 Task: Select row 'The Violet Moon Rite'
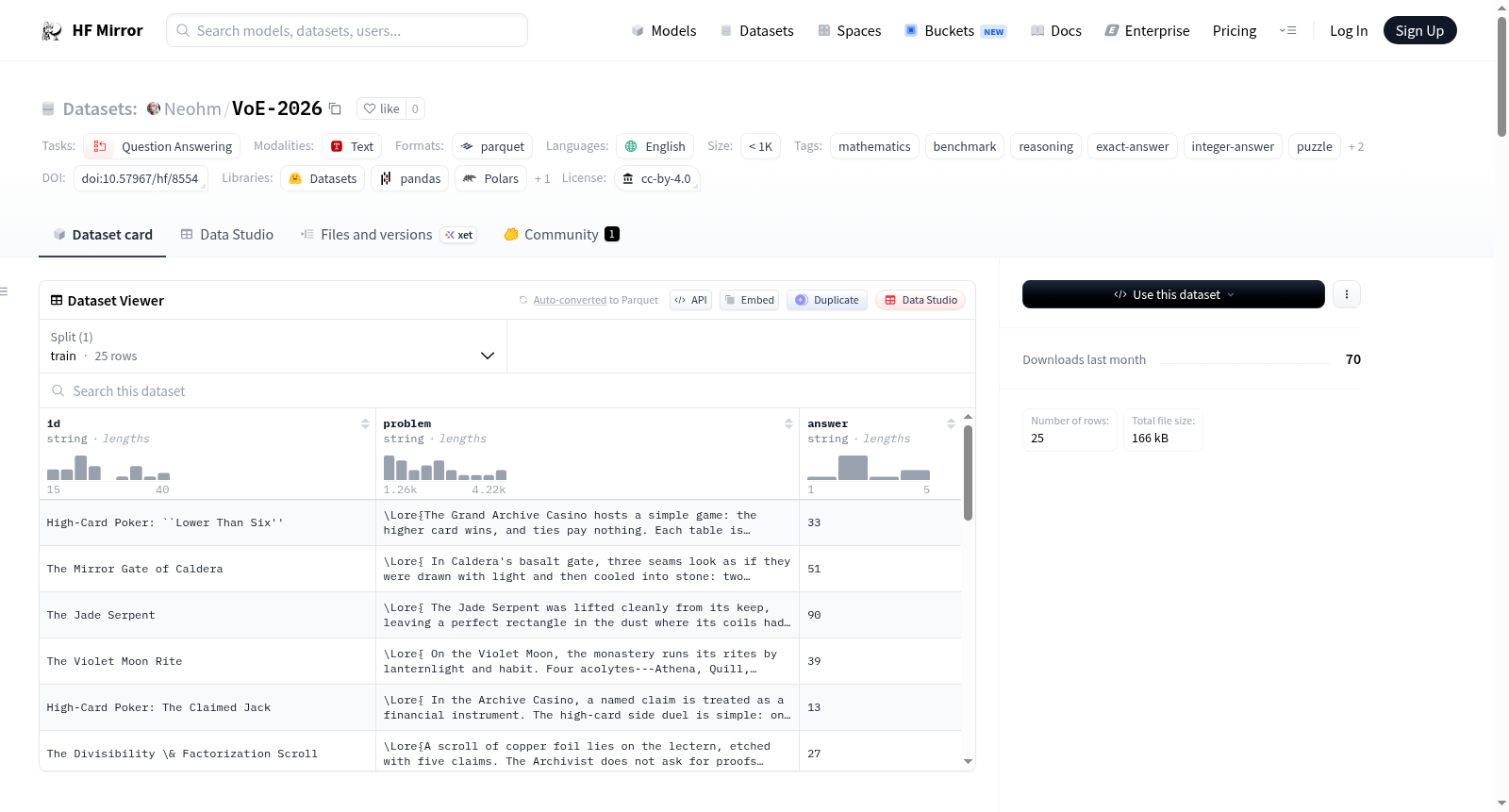tap(500, 661)
